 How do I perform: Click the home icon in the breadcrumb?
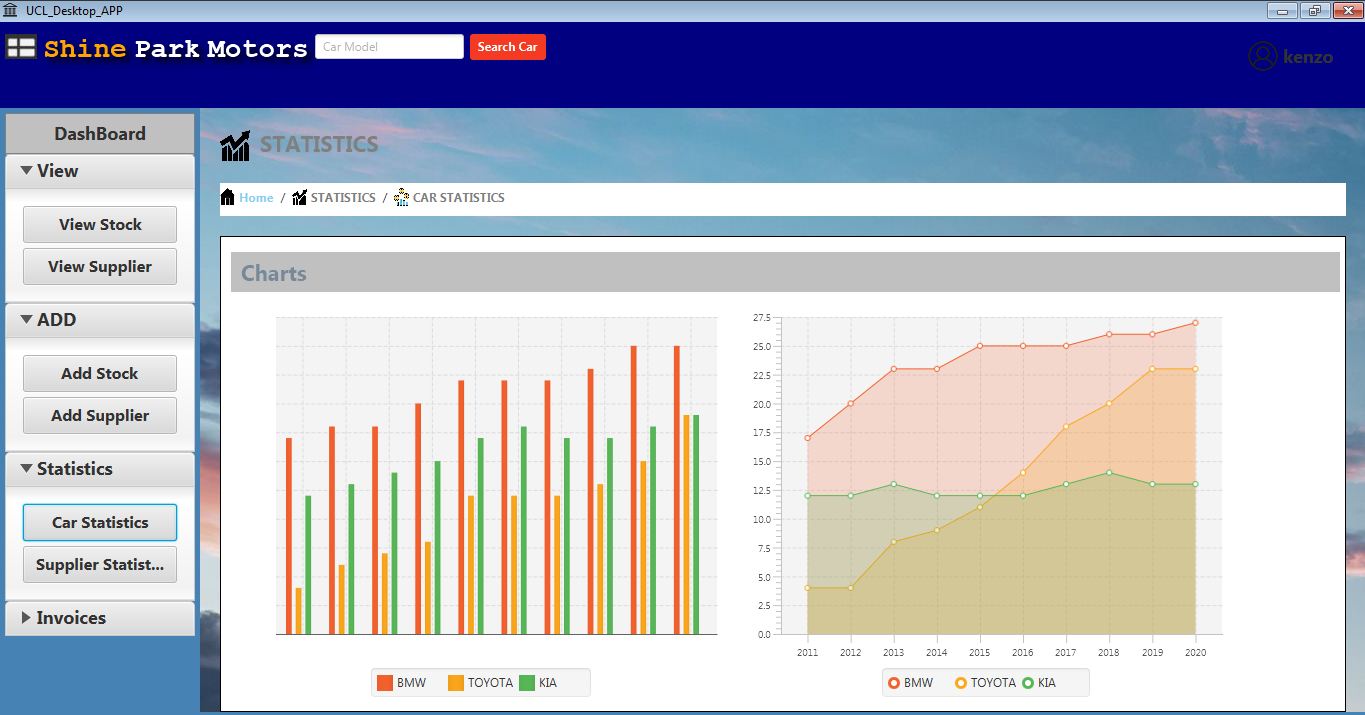coord(227,197)
